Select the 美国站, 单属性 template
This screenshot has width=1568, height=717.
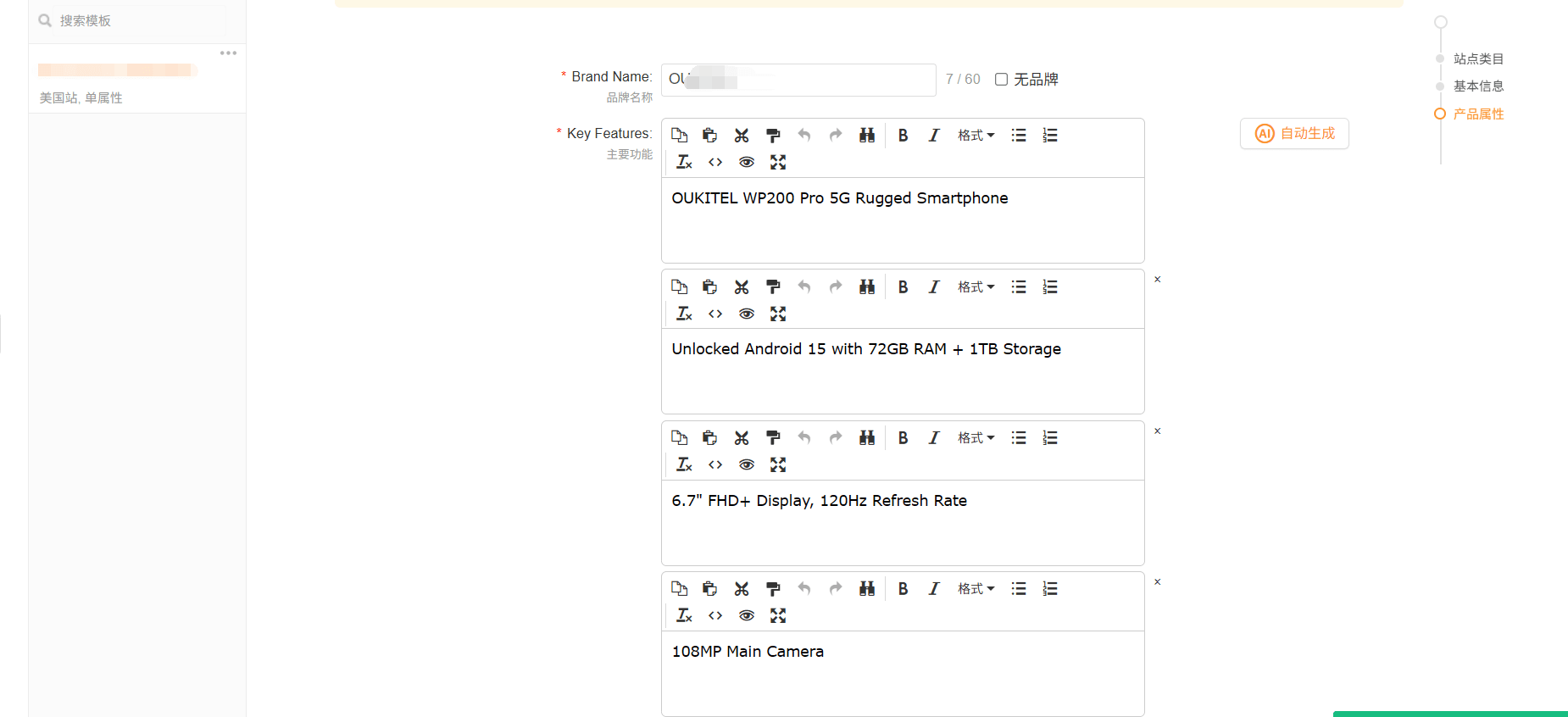tap(137, 79)
